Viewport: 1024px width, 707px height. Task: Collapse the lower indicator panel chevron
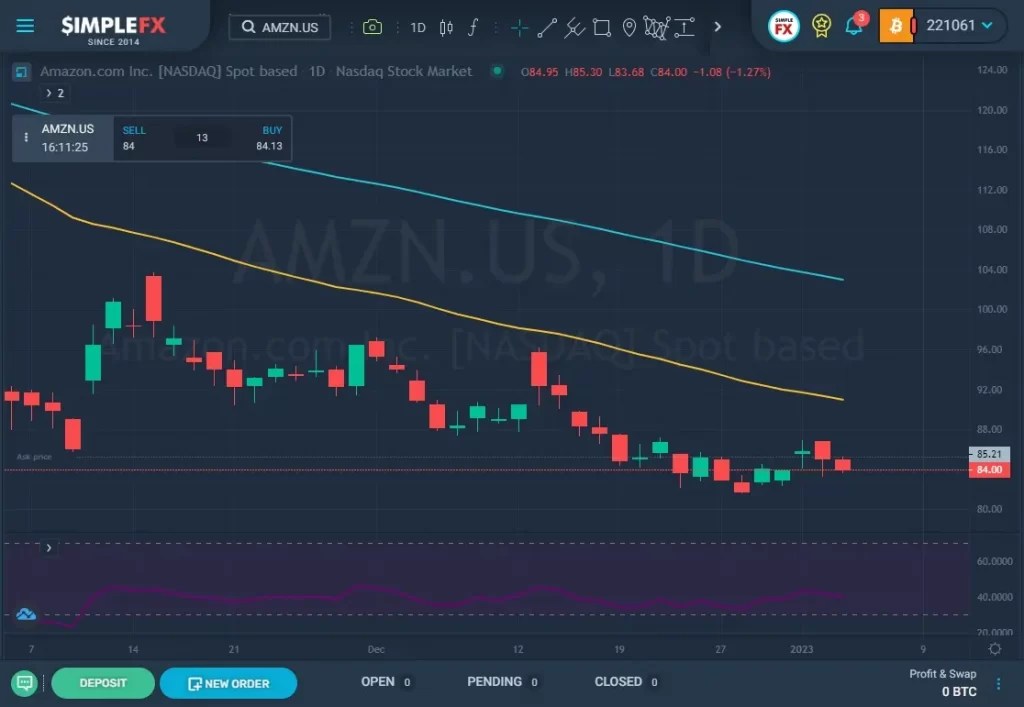[48, 548]
